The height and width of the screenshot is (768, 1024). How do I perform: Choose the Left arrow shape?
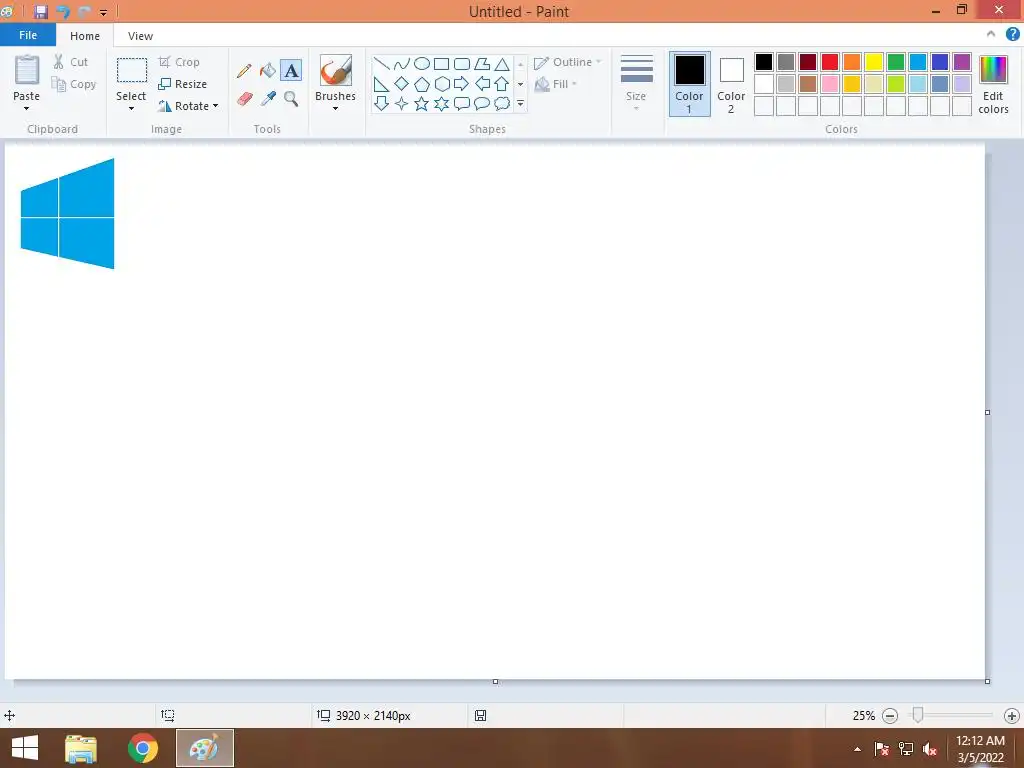[x=482, y=84]
